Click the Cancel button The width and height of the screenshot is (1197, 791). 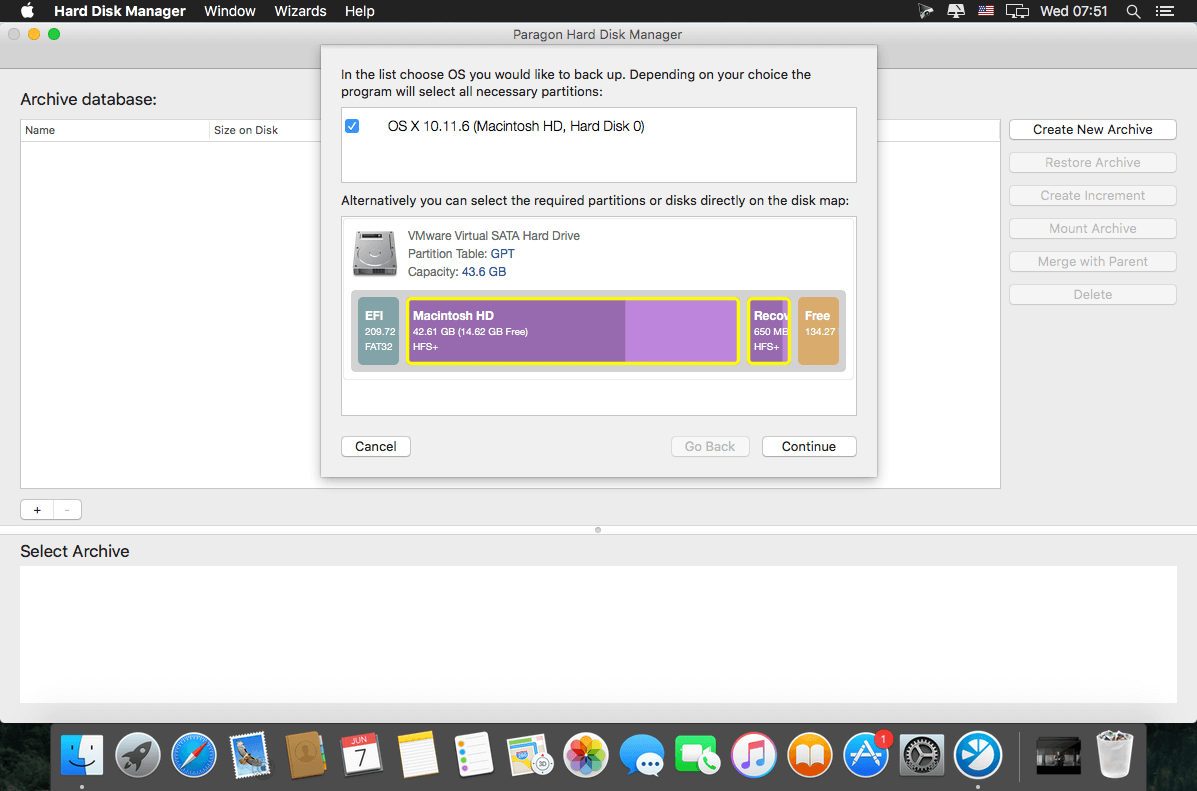[x=376, y=447]
